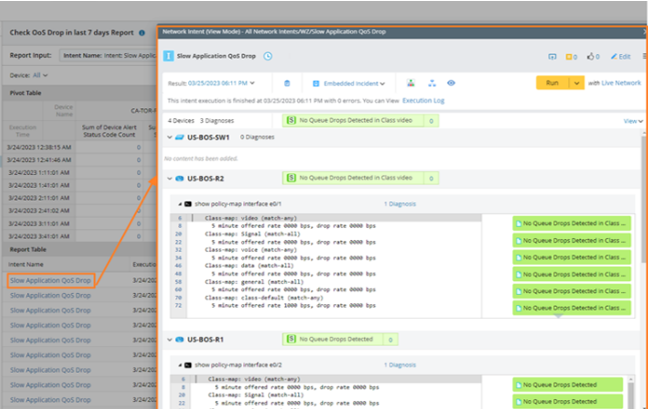
Task: Click the green S status icon in the US-BOS-R2 row
Action: (291, 178)
